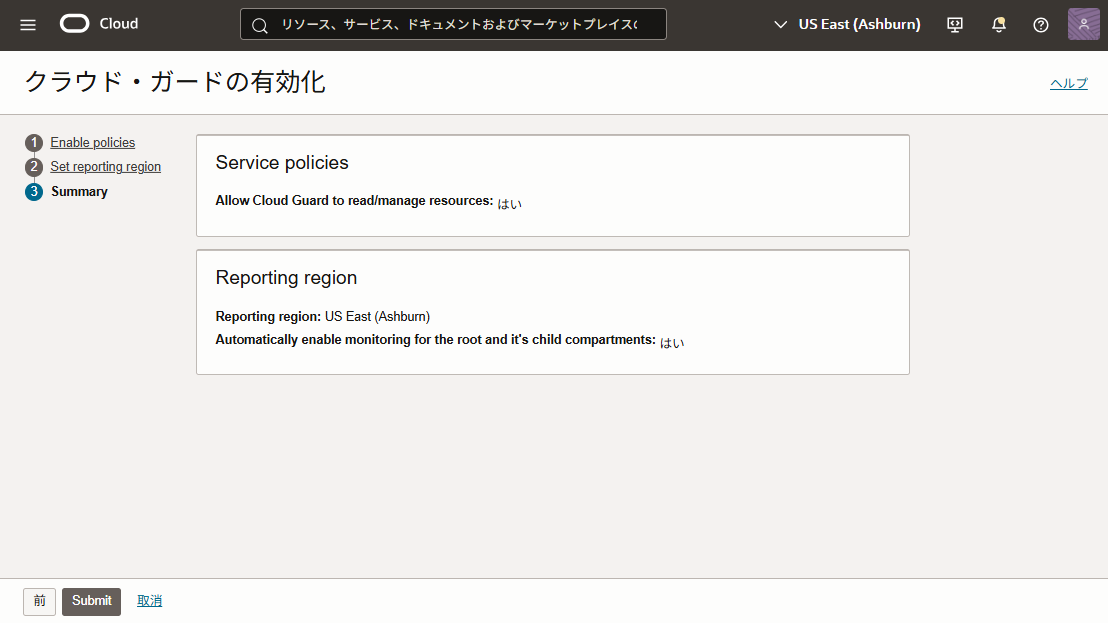Submit the Cloud Guard enablement
1108x623 pixels.
click(x=91, y=601)
